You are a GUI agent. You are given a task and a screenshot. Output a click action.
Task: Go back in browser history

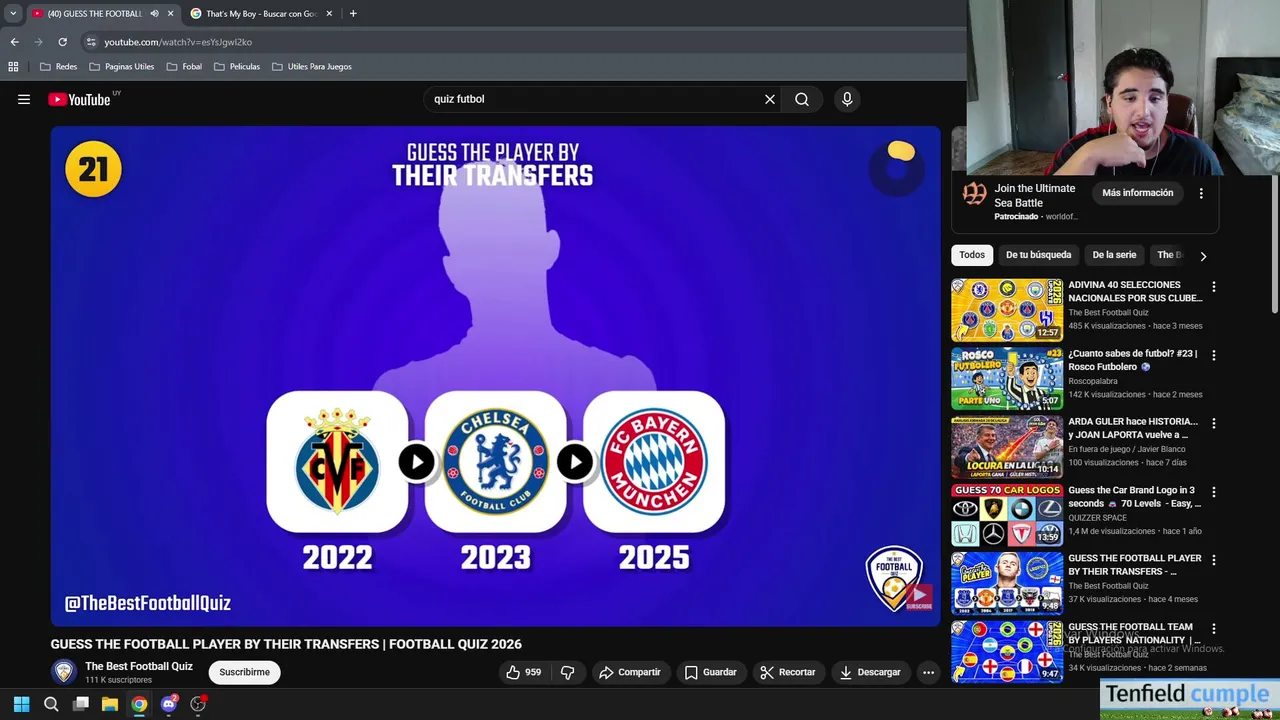click(15, 42)
